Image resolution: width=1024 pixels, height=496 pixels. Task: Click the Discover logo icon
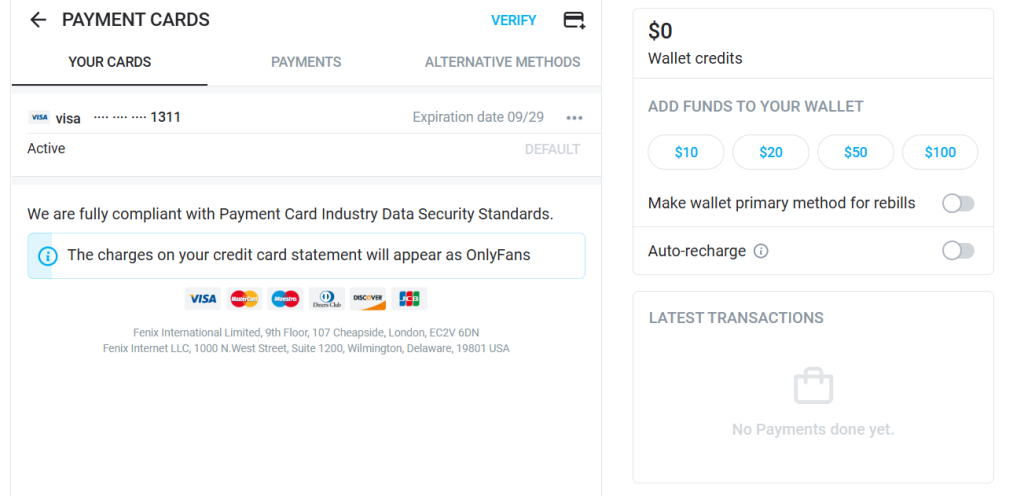pos(368,299)
